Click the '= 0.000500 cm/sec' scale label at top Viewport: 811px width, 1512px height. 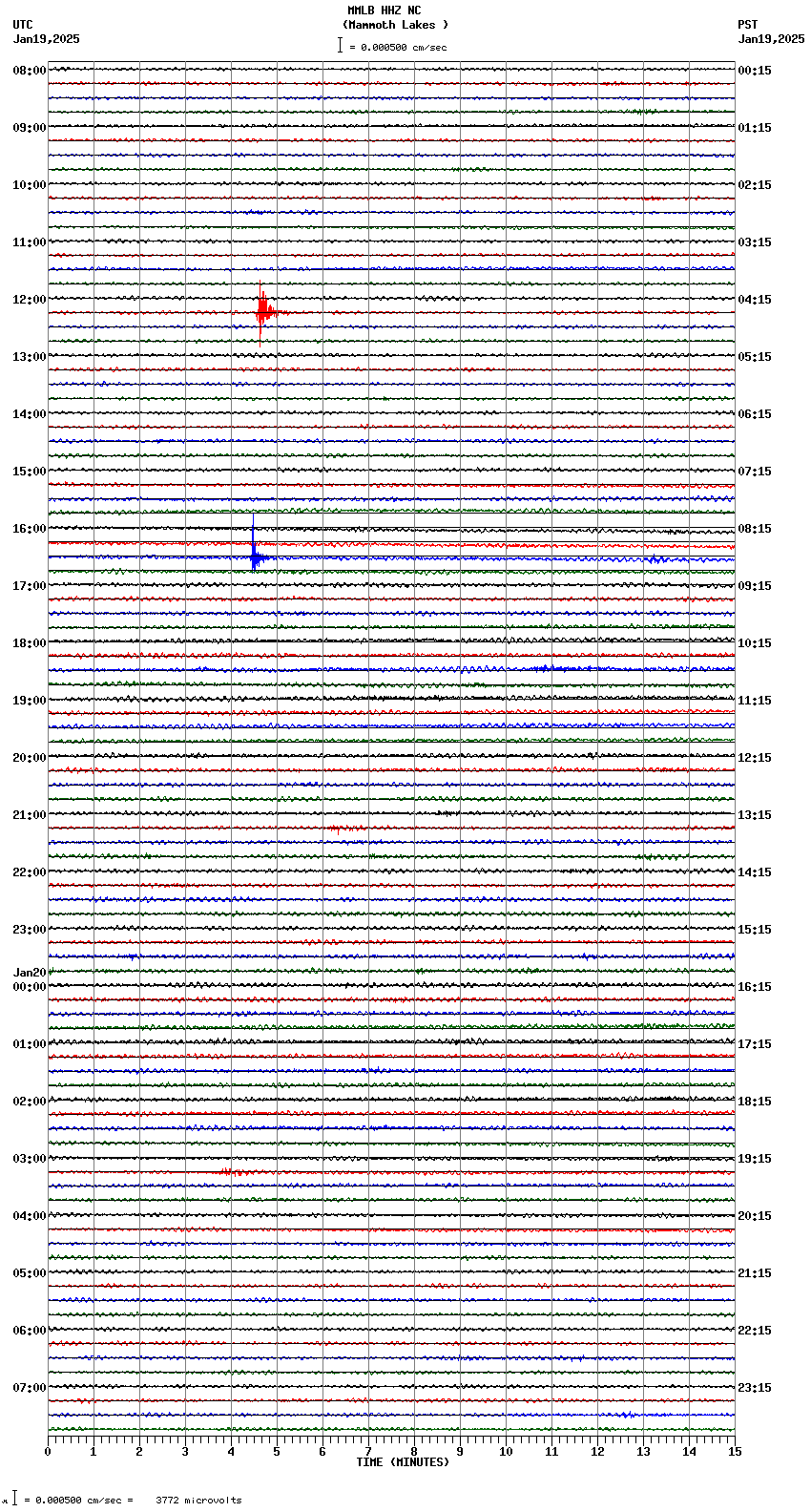click(398, 47)
